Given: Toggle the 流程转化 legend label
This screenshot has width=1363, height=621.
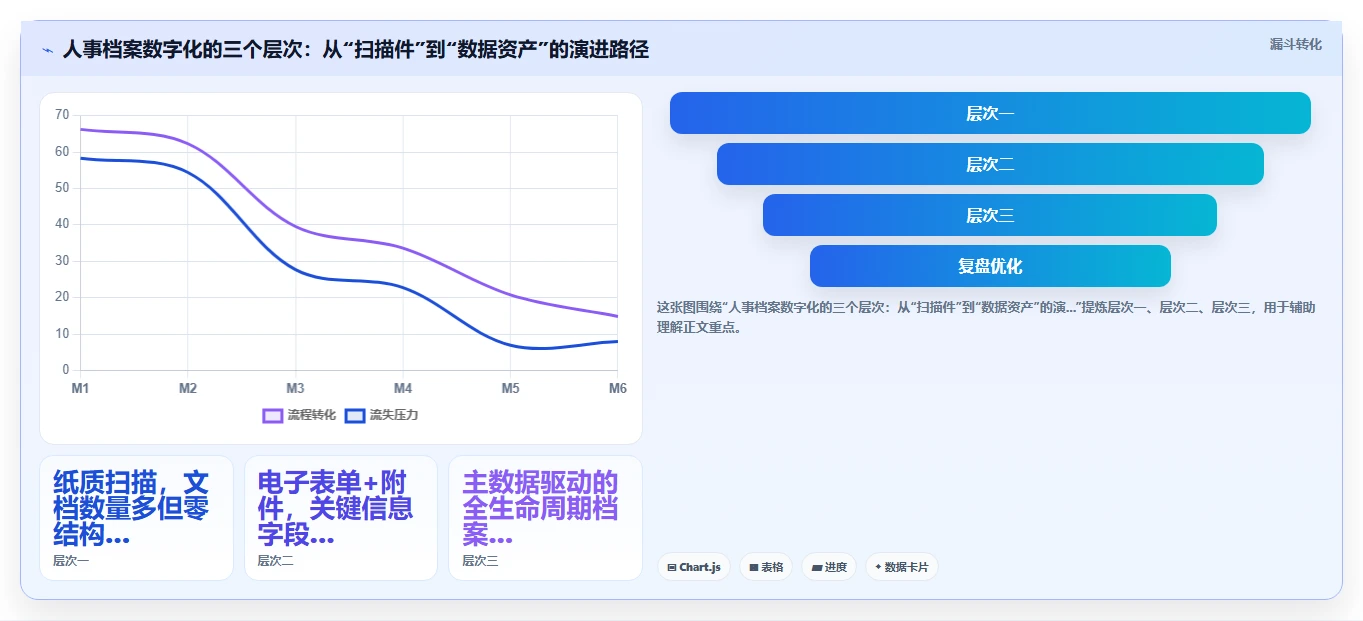Looking at the screenshot, I should (312, 415).
